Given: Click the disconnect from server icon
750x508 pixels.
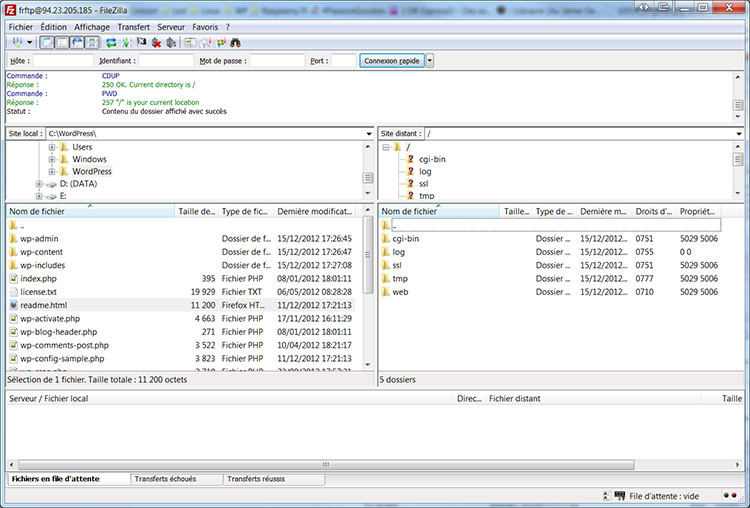Looking at the screenshot, I should click(x=156, y=42).
